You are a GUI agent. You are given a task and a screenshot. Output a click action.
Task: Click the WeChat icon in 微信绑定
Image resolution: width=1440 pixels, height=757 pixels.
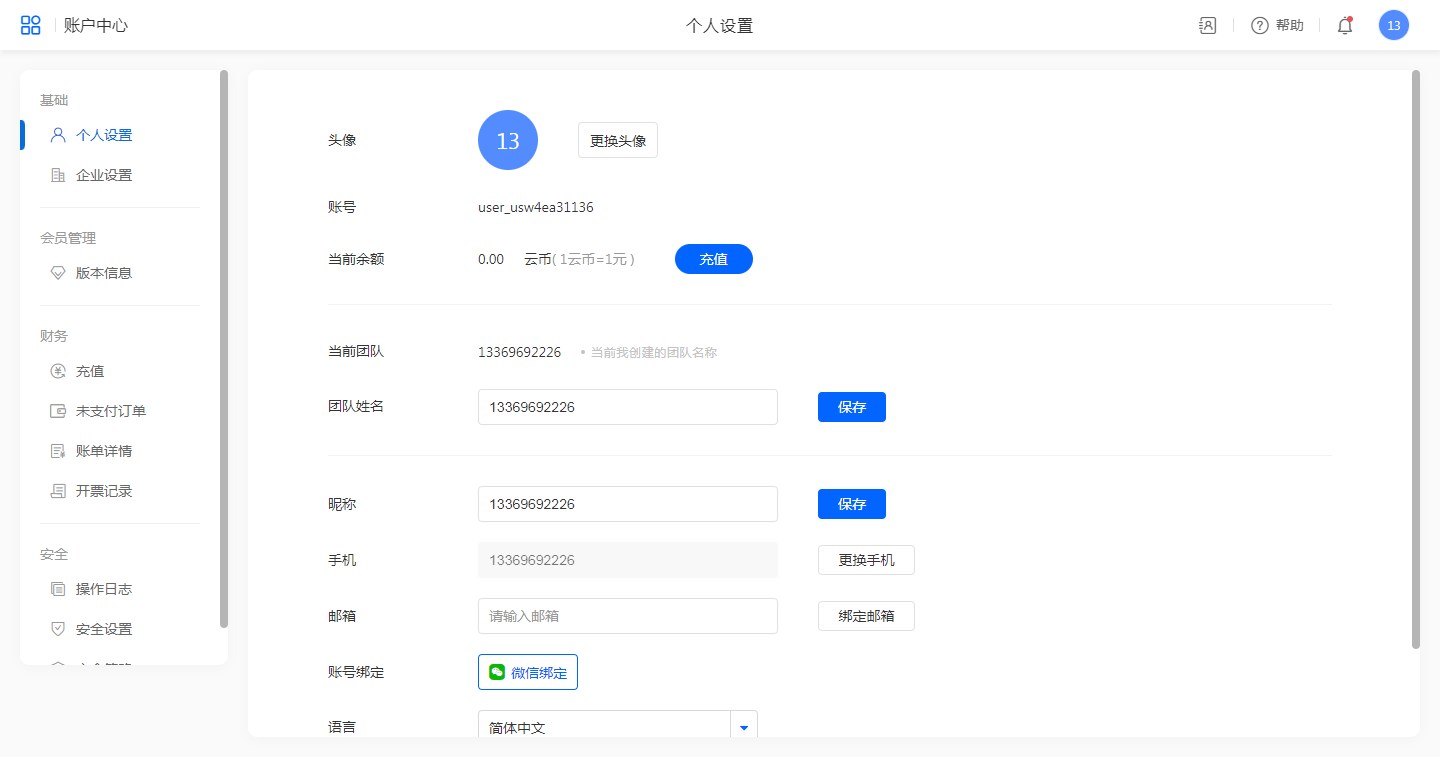[x=497, y=672]
